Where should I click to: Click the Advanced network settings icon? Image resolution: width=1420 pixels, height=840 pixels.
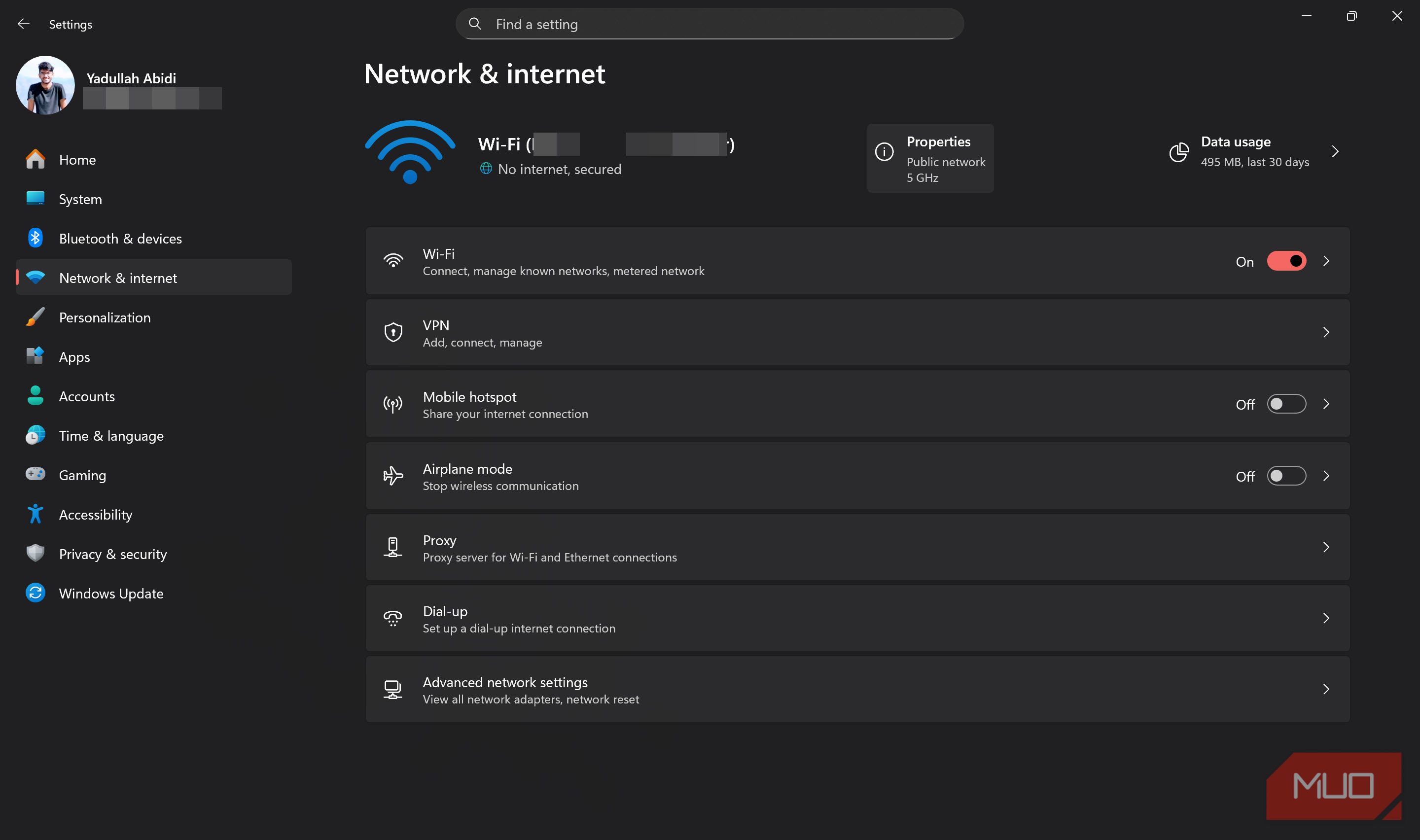[393, 690]
